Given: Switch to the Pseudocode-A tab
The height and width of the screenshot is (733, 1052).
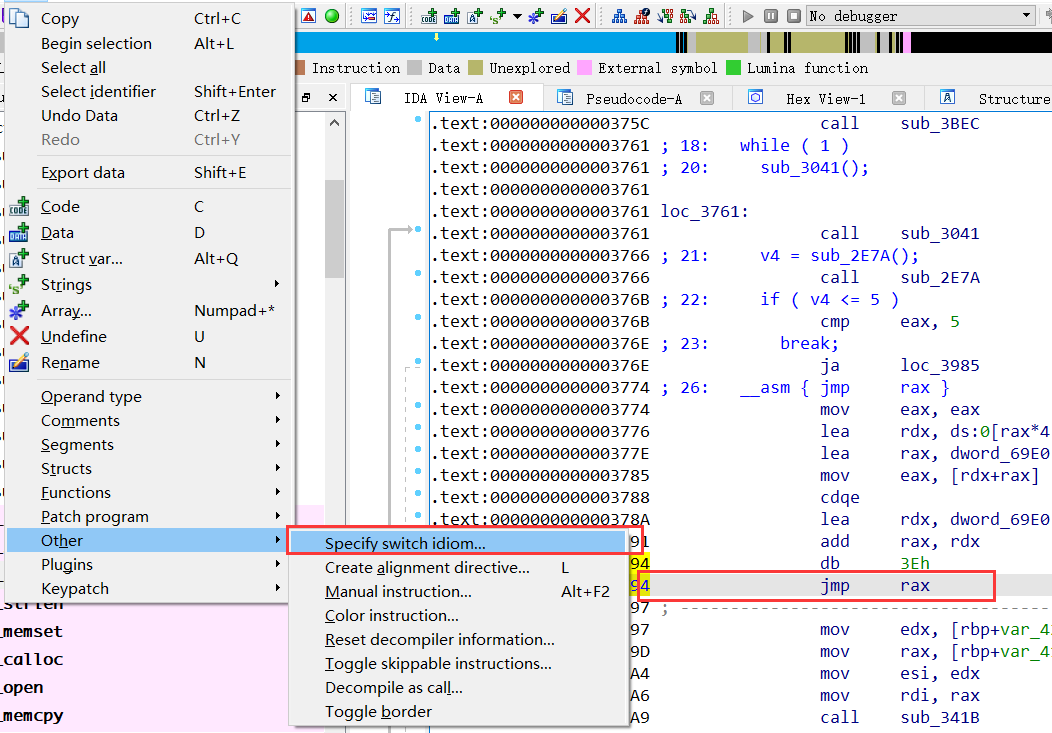Looking at the screenshot, I should (x=633, y=99).
